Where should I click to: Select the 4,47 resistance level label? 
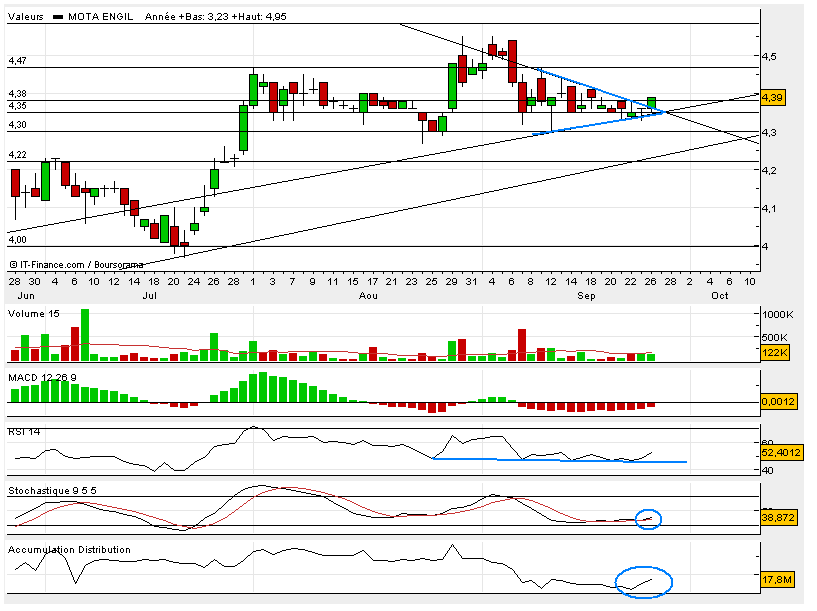pyautogui.click(x=17, y=61)
